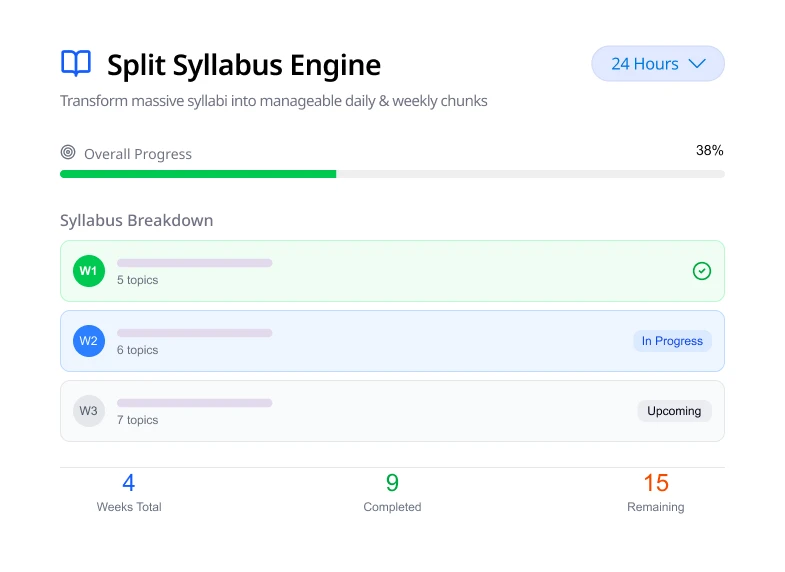This screenshot has width=785, height=572.
Task: Select the Week 3 row with 7 topics
Action: 392,411
